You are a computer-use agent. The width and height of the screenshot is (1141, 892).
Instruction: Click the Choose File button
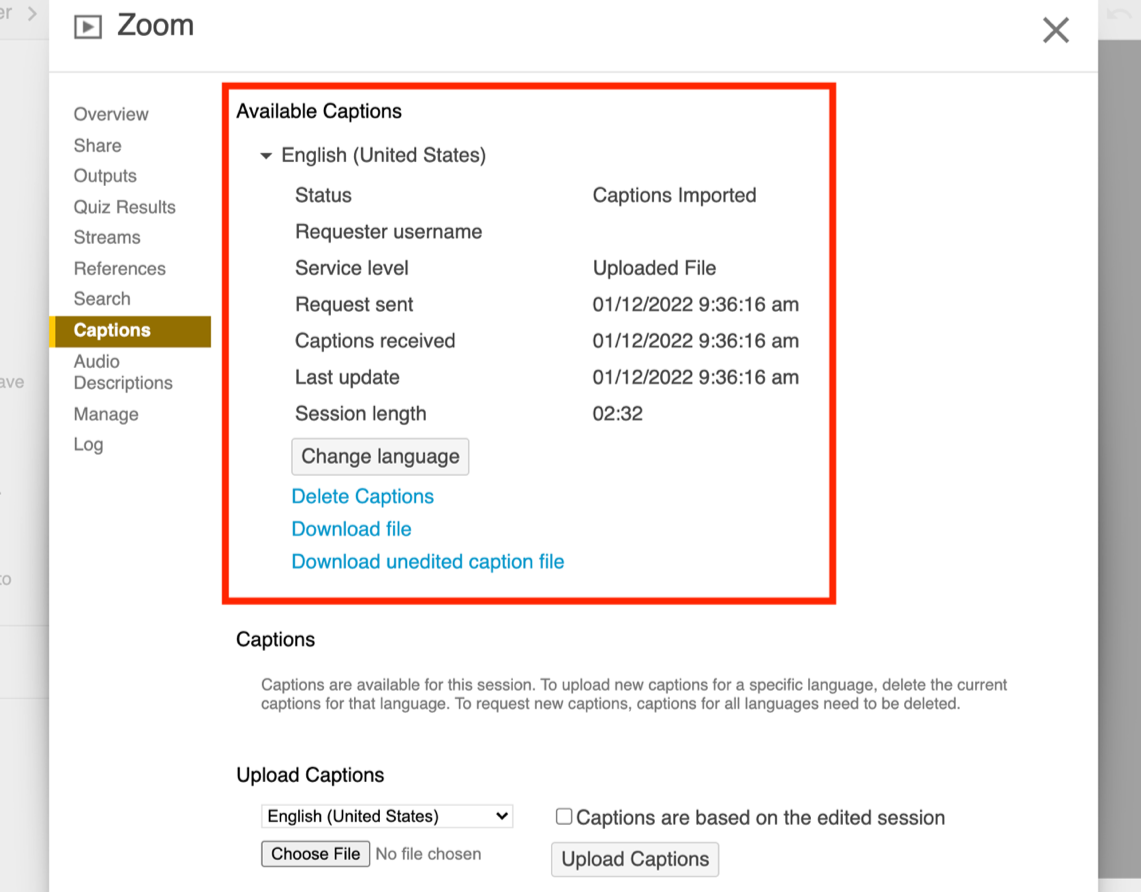316,854
